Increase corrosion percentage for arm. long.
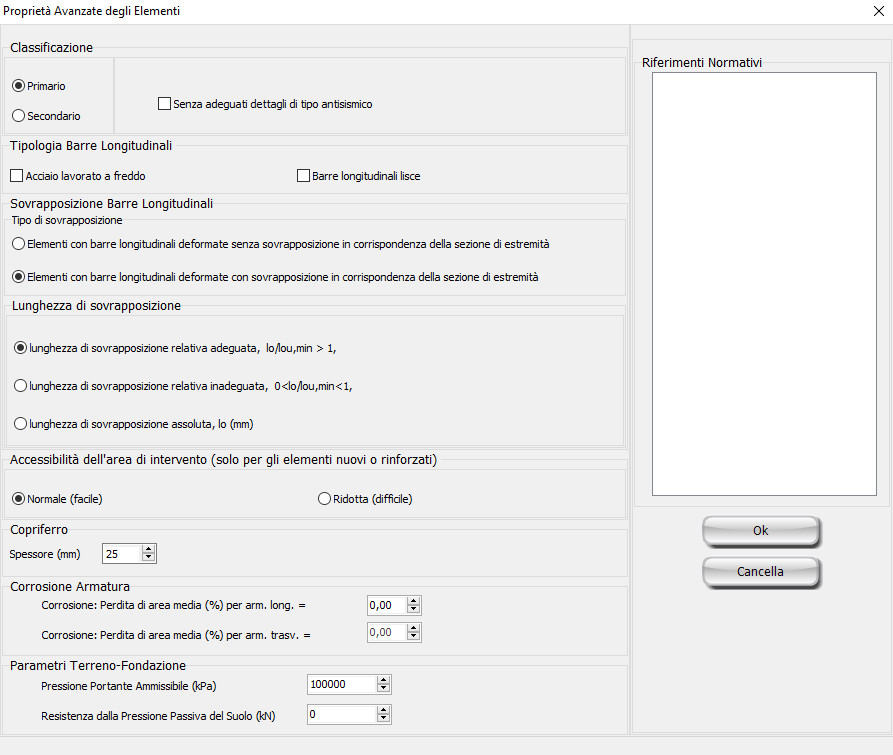This screenshot has width=893, height=755. pos(414,600)
